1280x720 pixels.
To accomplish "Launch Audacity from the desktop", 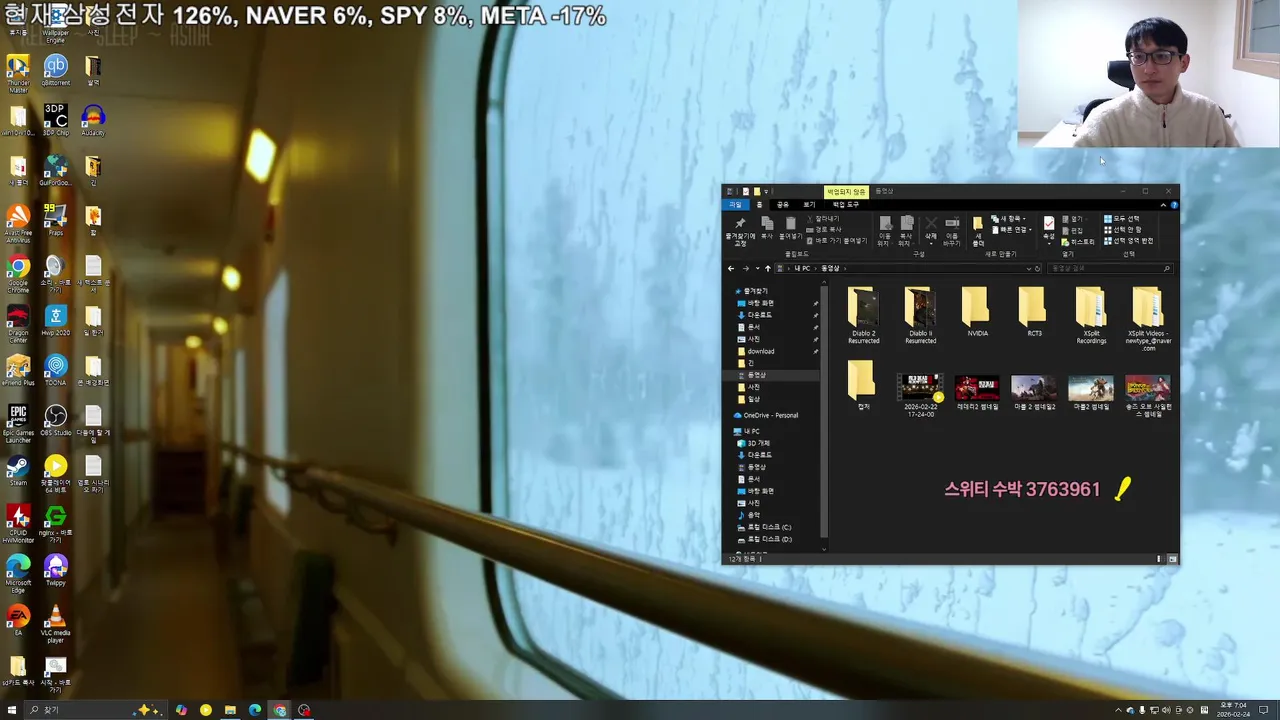I will 93,120.
